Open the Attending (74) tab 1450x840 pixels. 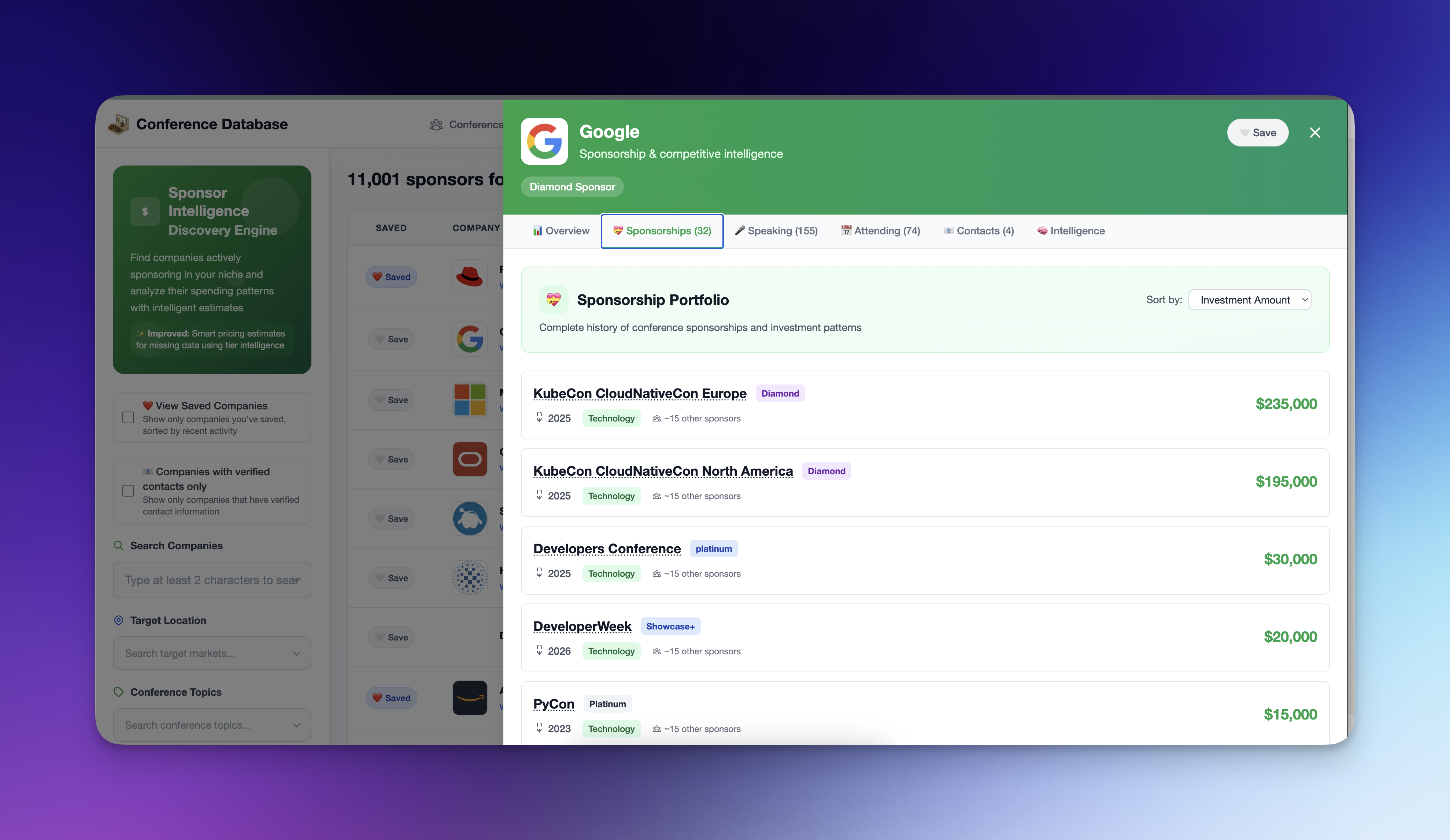pyautogui.click(x=880, y=231)
